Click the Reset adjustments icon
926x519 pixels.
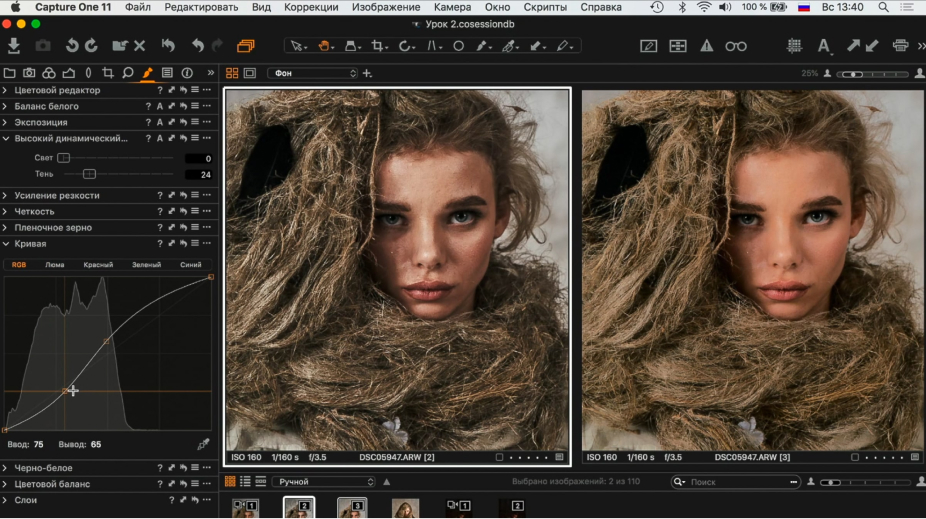click(x=167, y=46)
